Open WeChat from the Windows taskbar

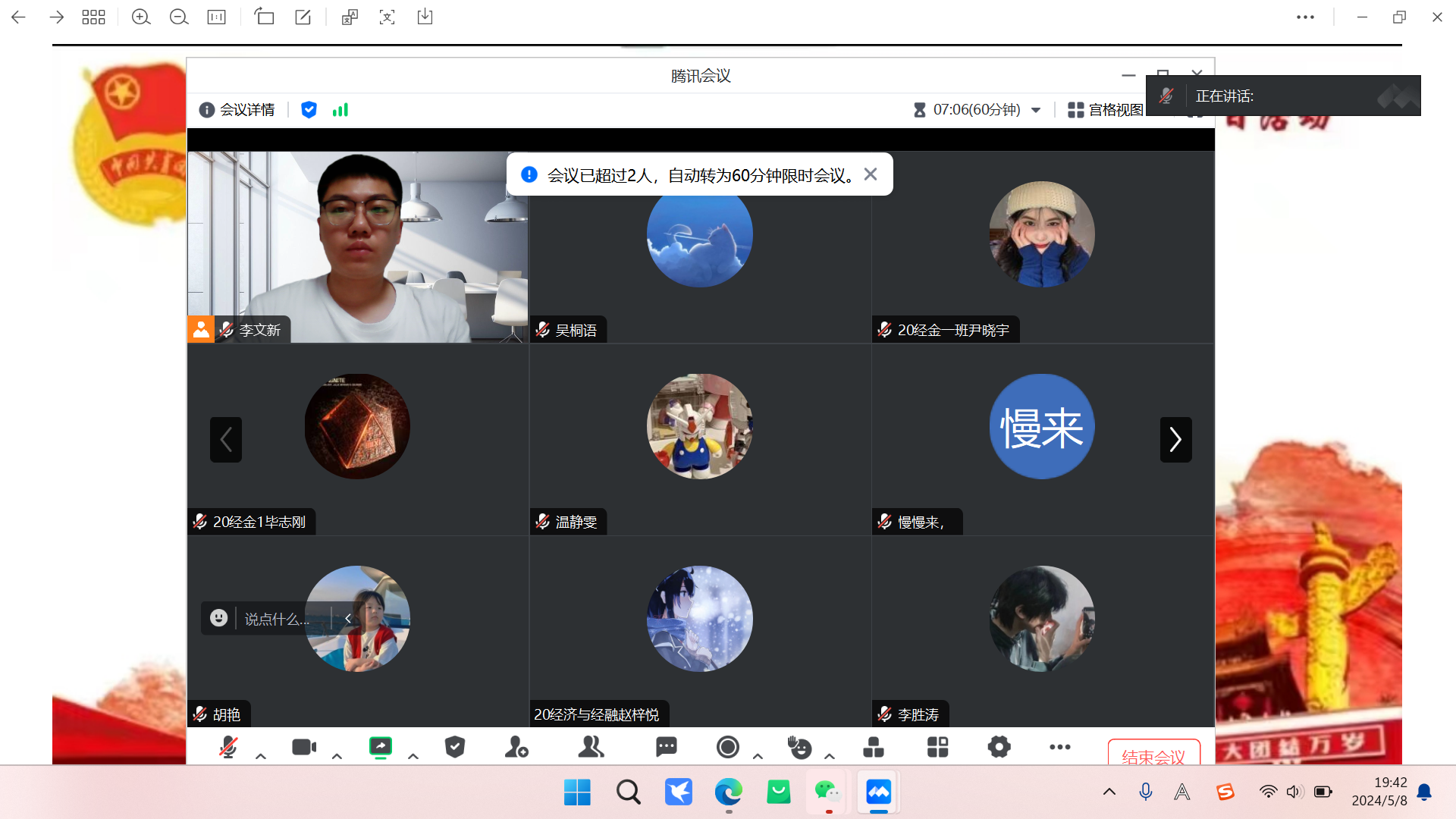pos(827,792)
